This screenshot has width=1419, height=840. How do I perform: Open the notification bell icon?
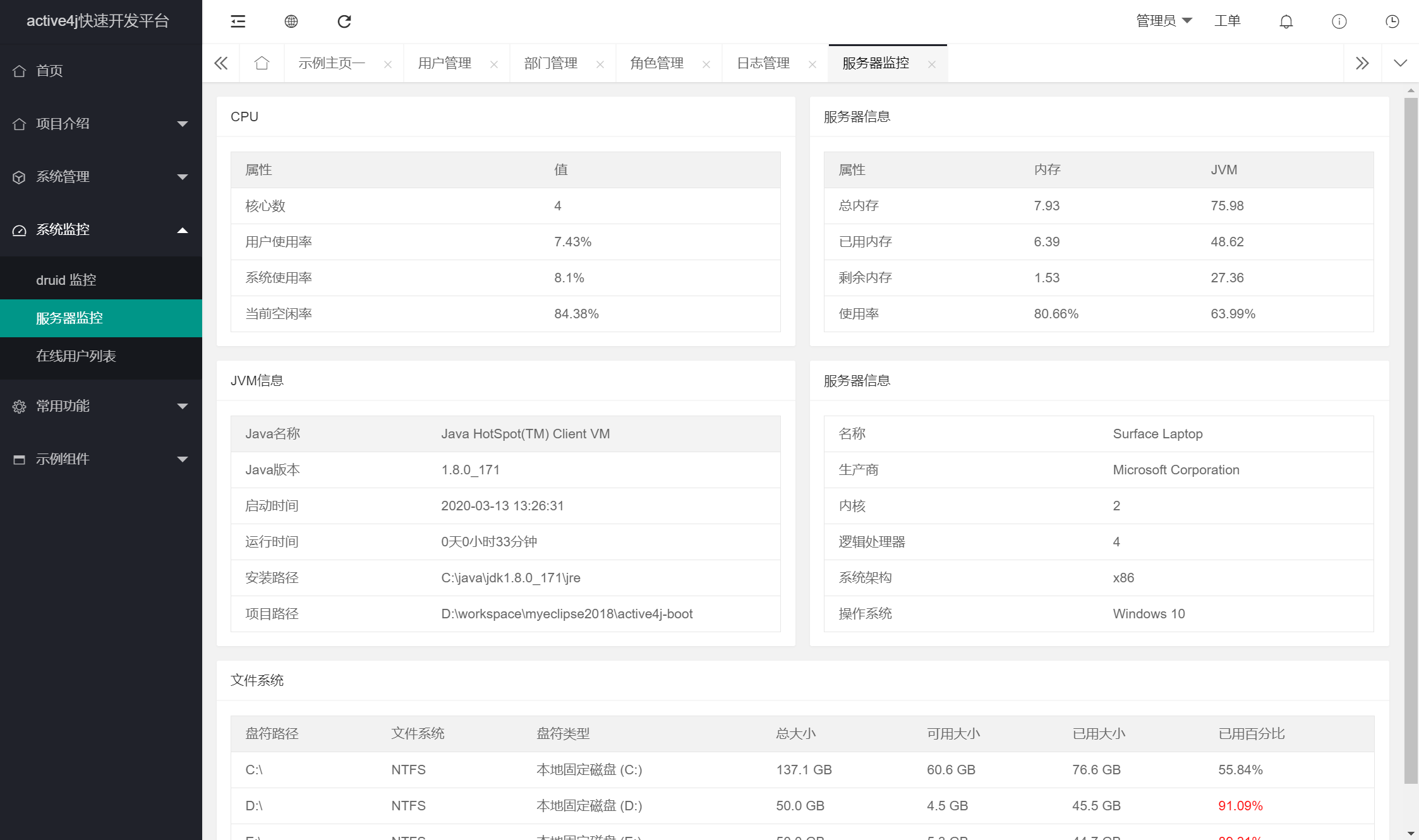tap(1286, 21)
